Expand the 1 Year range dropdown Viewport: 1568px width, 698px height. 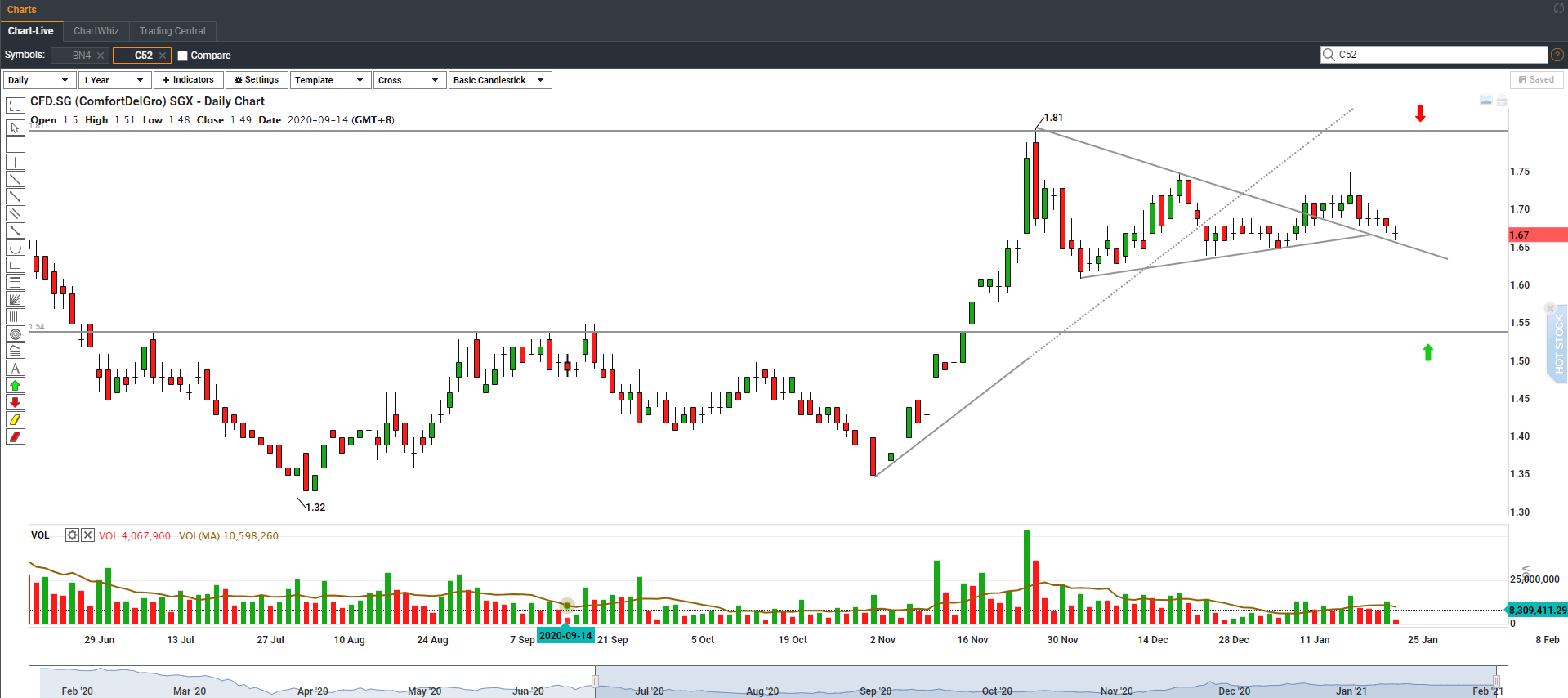(114, 80)
